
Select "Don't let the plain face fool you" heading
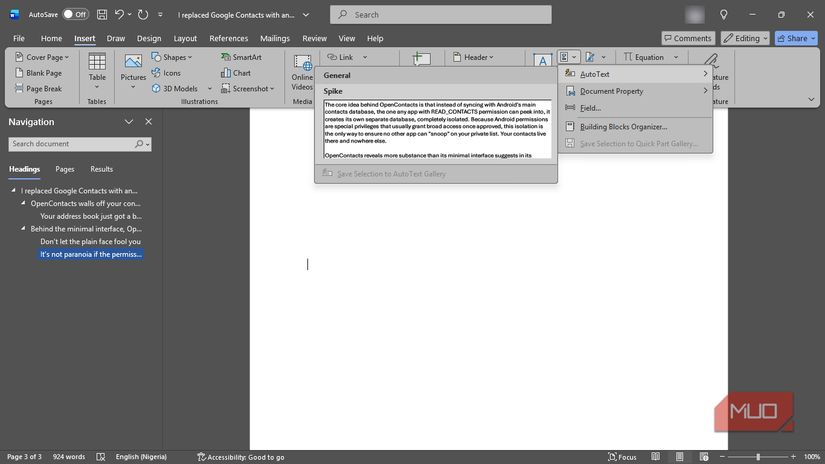tap(90, 241)
